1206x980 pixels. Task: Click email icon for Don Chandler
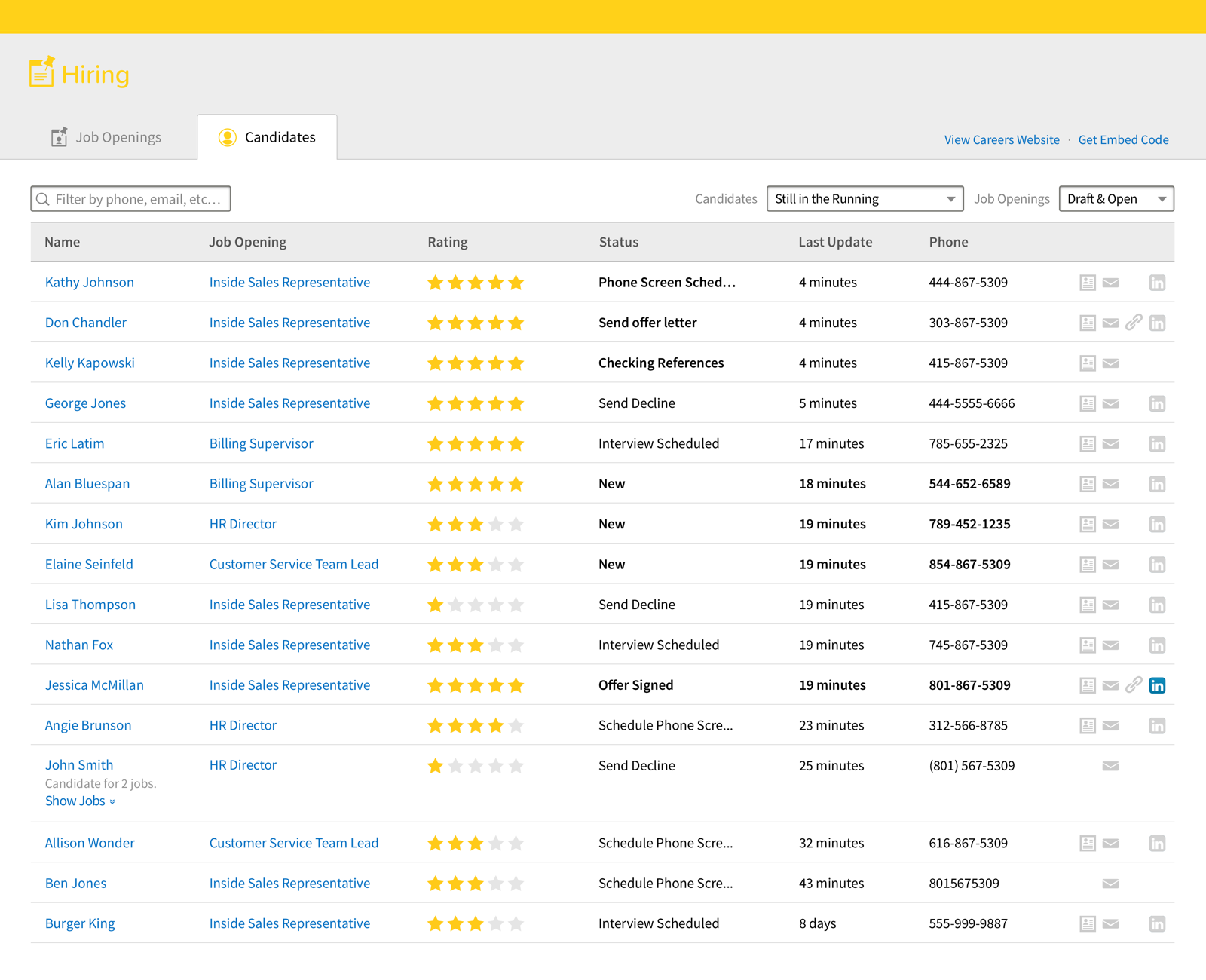1110,323
